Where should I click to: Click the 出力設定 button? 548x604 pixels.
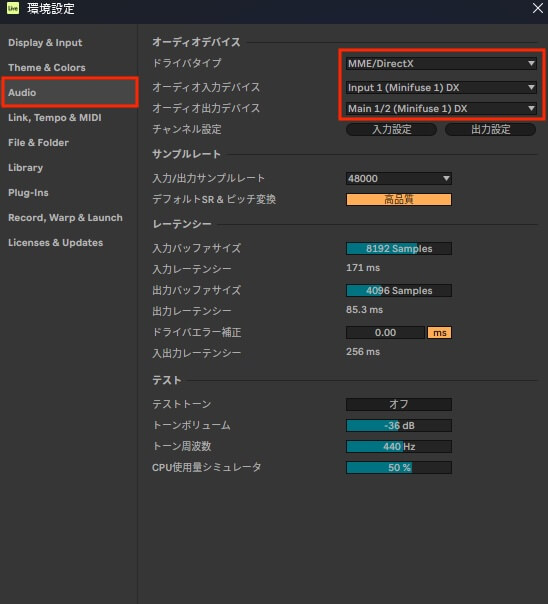490,129
